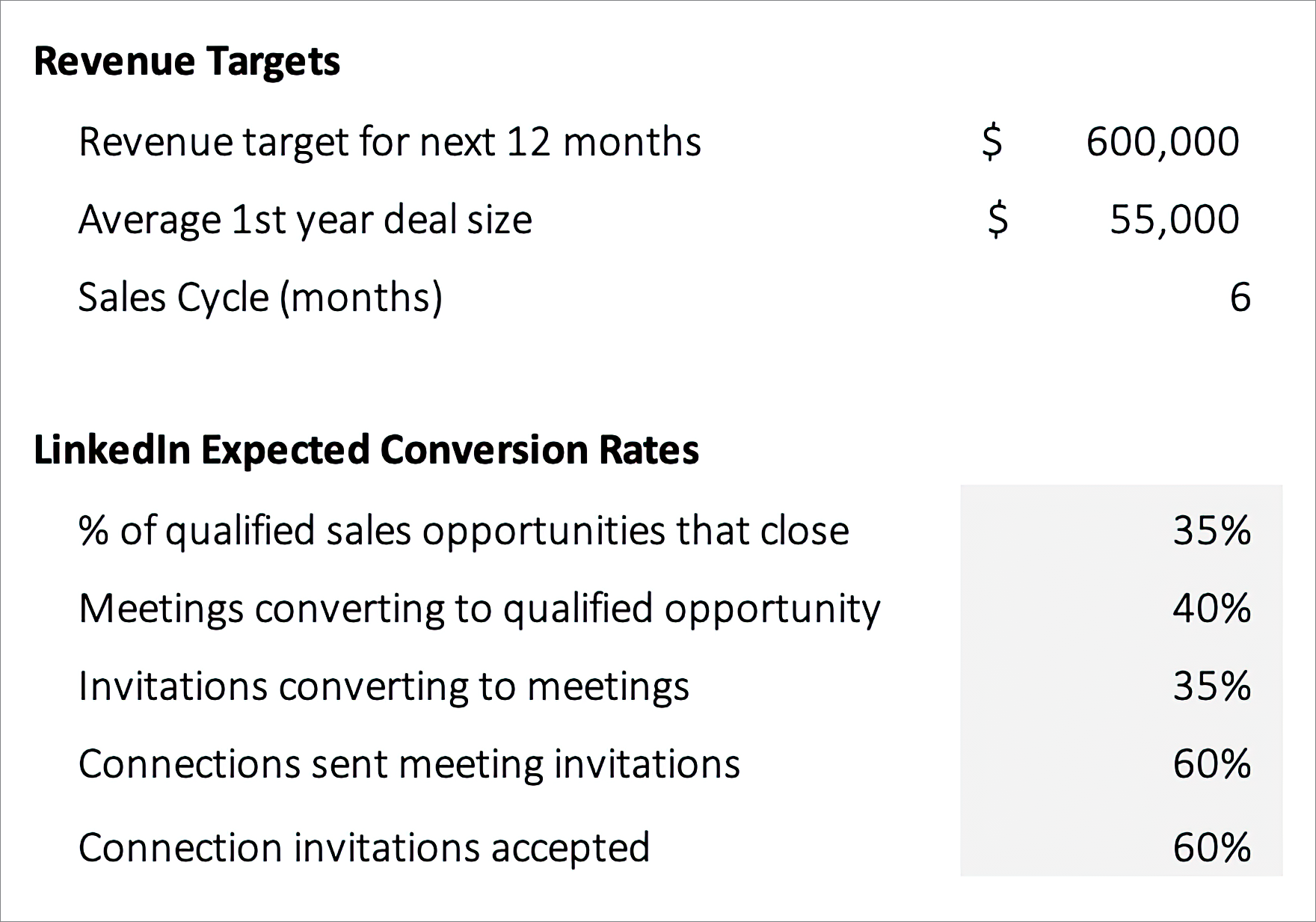Select the 600,000 revenue target value
Viewport: 1316px width, 922px height.
(x=1162, y=142)
